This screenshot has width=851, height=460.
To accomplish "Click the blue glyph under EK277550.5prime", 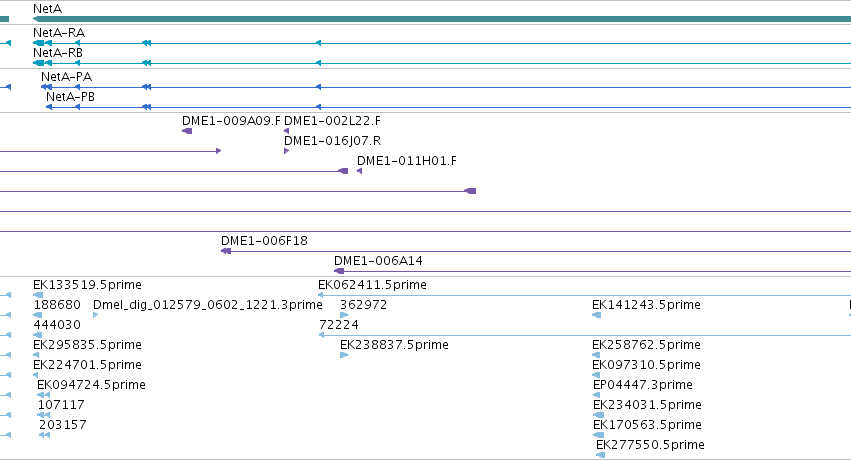I will click(600, 455).
